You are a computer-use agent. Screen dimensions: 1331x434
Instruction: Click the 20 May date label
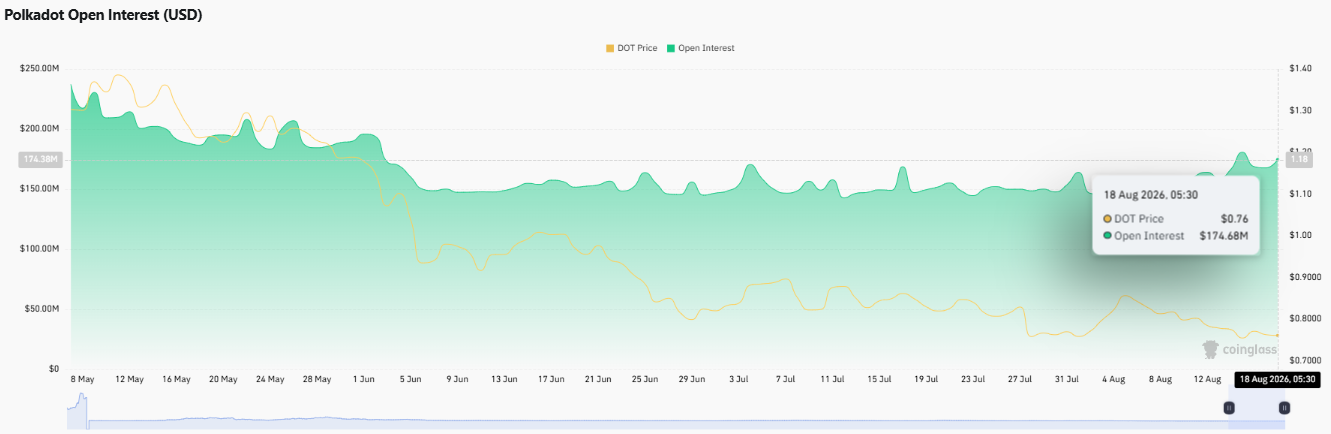click(x=223, y=380)
